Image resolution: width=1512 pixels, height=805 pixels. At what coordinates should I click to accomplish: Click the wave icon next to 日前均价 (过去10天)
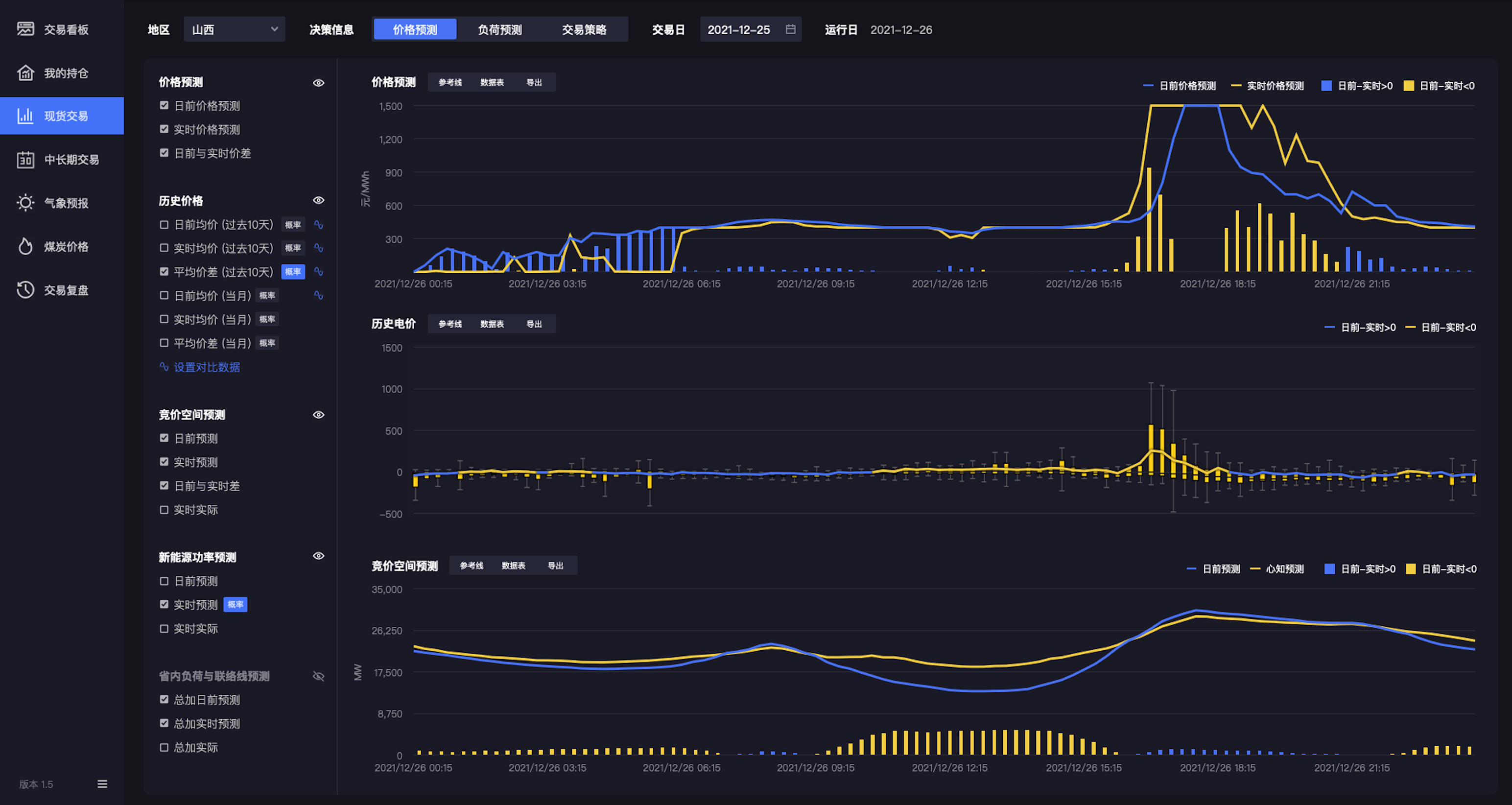click(319, 224)
